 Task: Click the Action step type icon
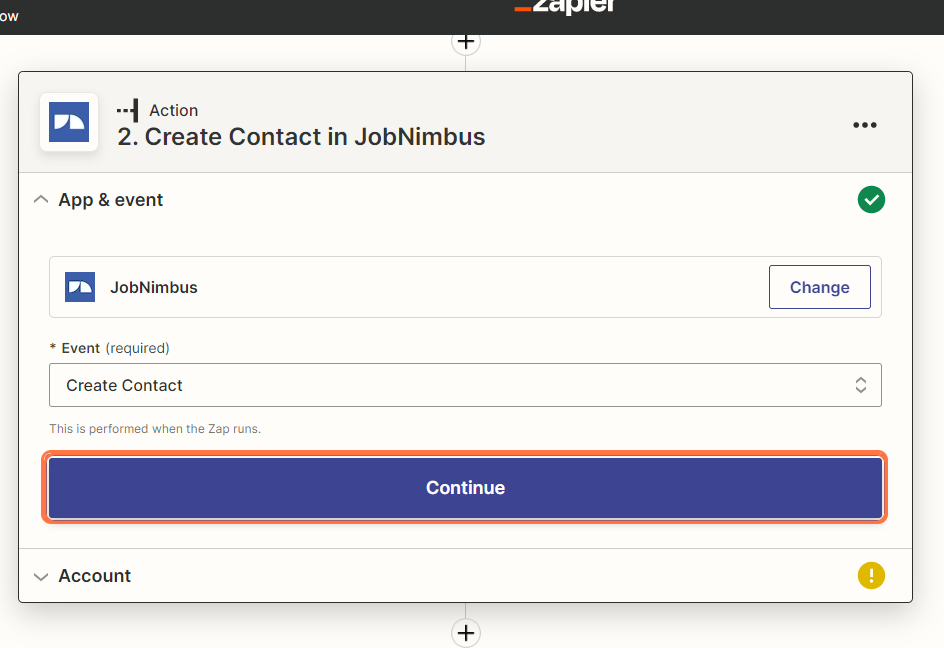128,110
